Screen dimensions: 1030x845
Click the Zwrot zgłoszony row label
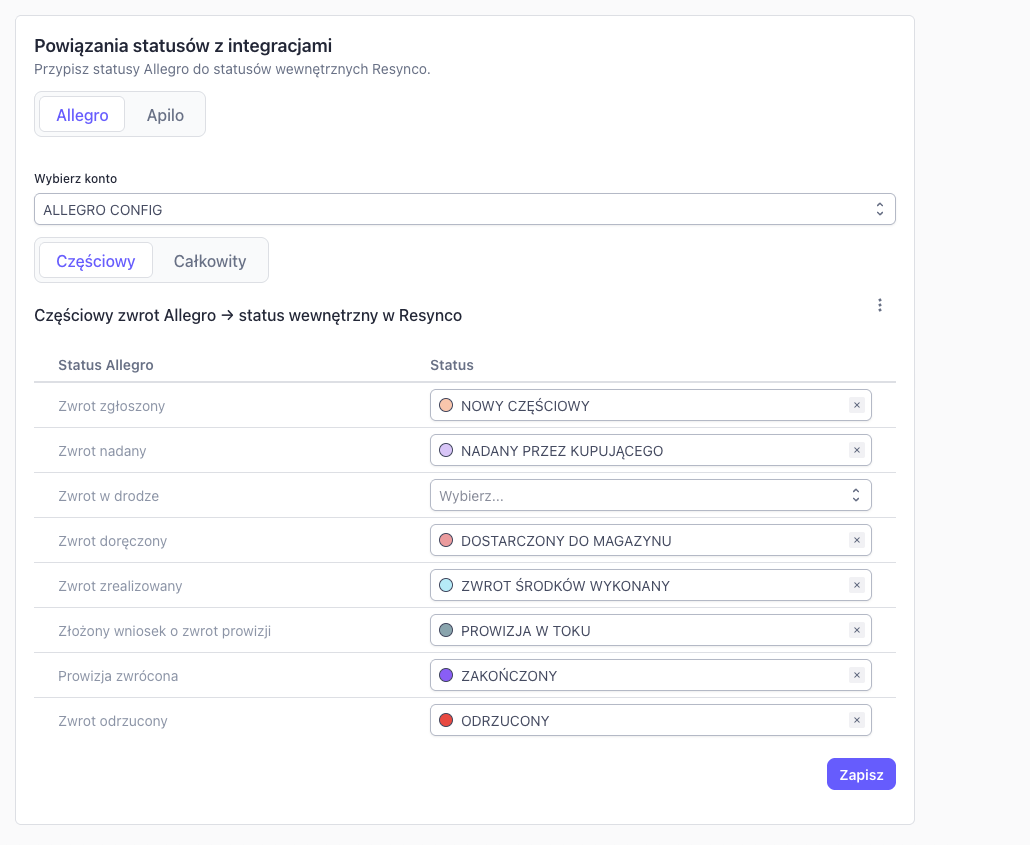(x=112, y=406)
